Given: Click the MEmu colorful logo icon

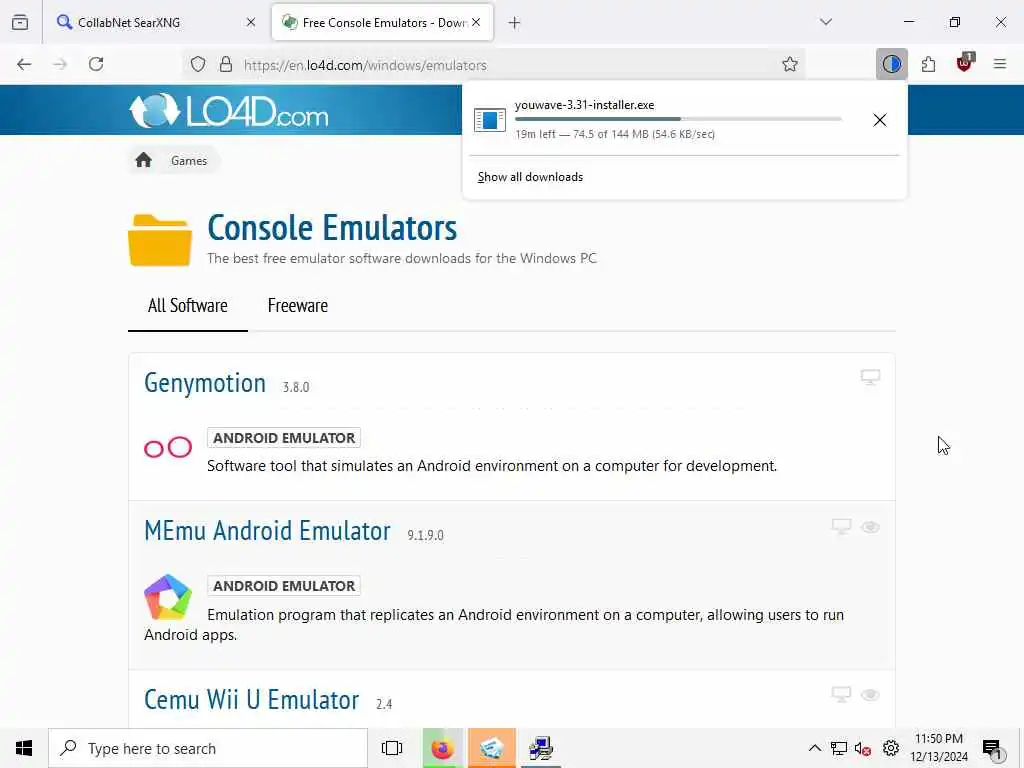Looking at the screenshot, I should pyautogui.click(x=168, y=597).
